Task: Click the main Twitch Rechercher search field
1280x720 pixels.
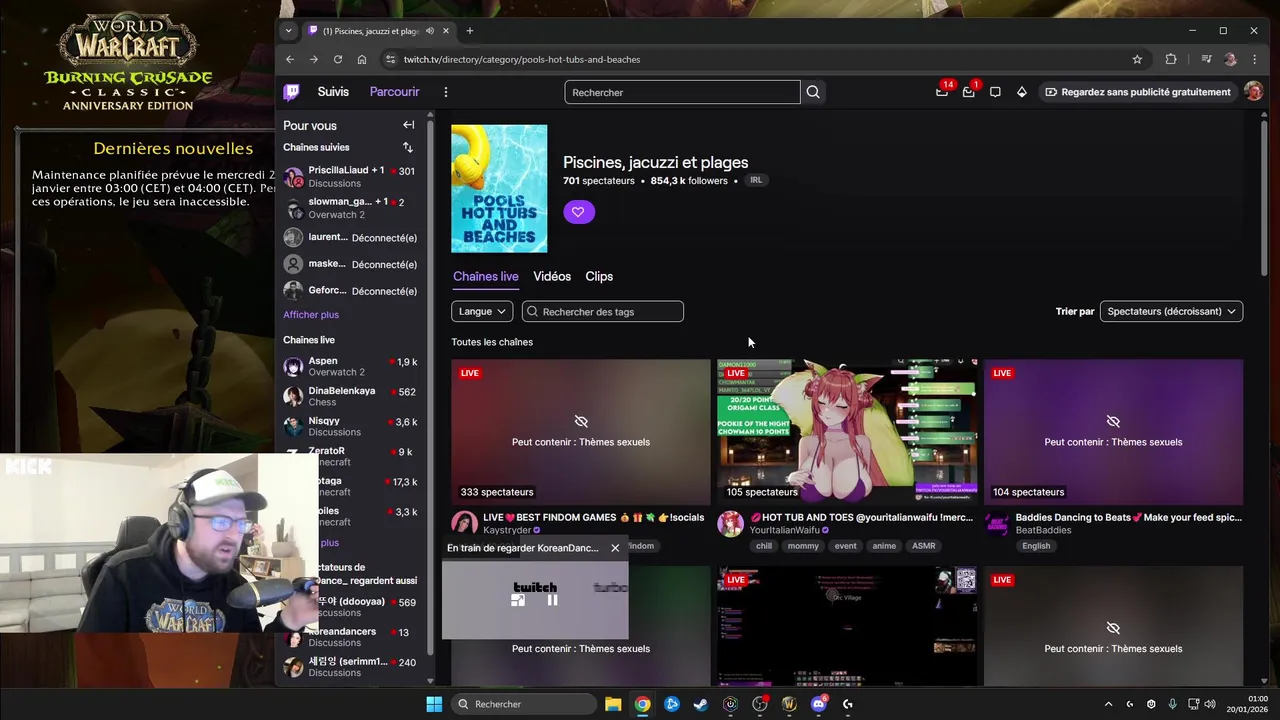Action: [682, 92]
